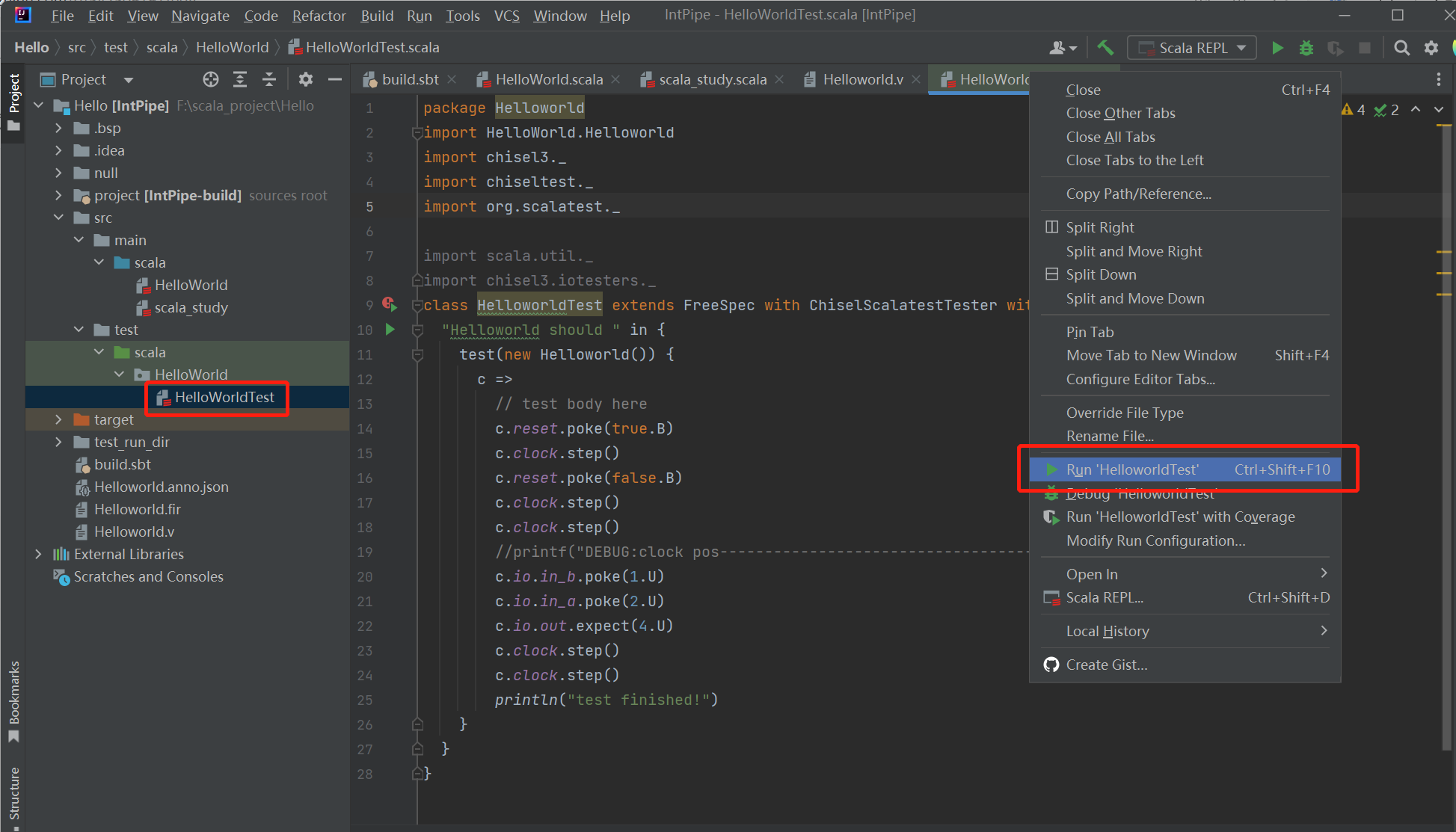
Task: Click the Build project hammer icon
Action: point(1105,48)
